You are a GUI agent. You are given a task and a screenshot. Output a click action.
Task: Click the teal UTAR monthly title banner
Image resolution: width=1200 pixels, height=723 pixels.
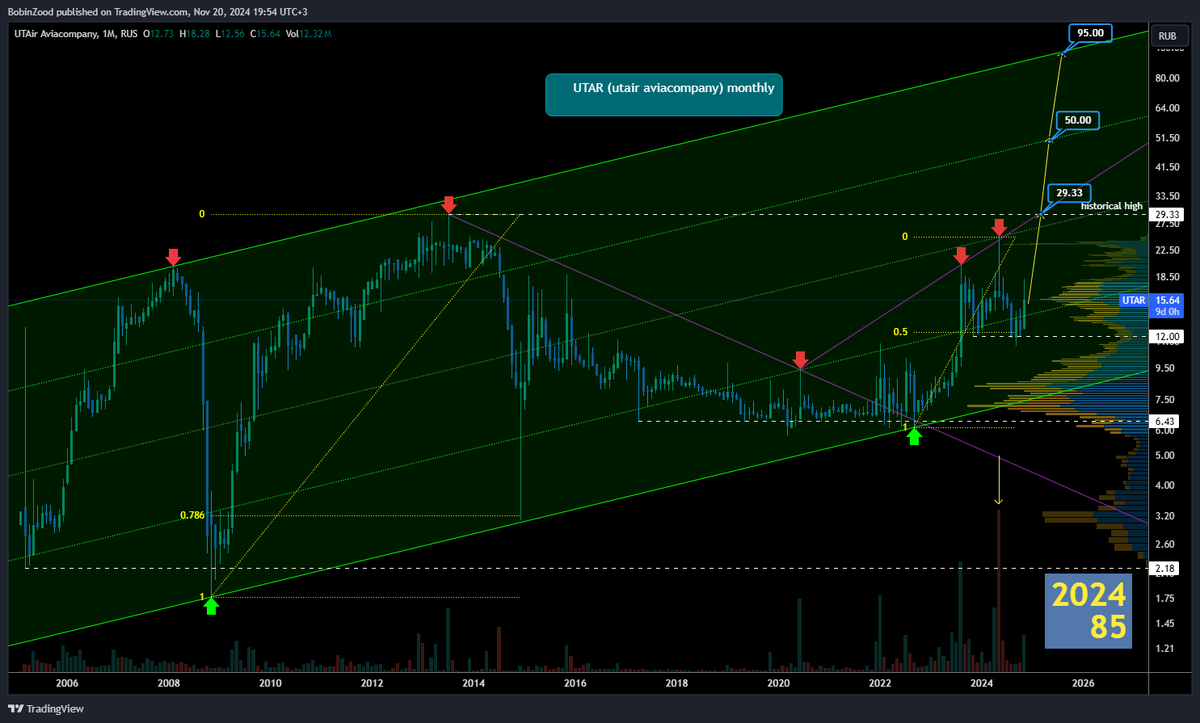[663, 94]
